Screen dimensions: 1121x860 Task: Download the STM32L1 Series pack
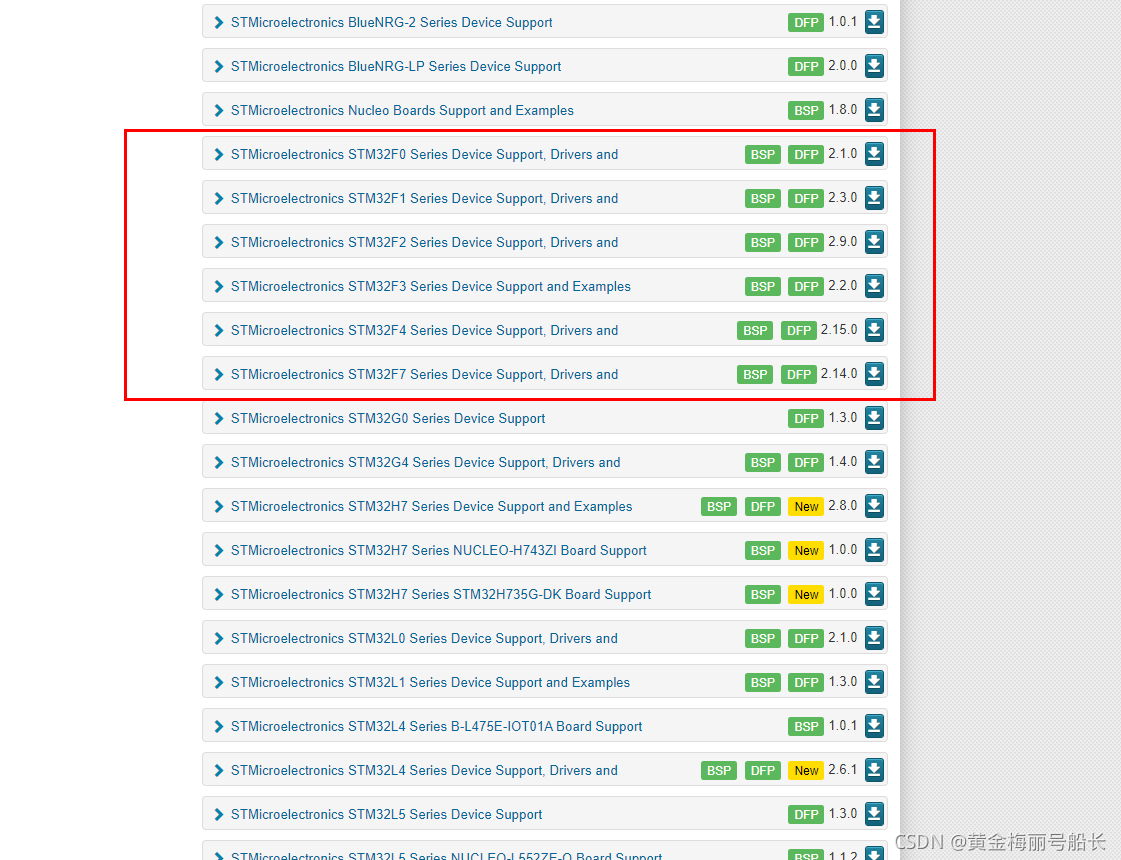[x=874, y=682]
